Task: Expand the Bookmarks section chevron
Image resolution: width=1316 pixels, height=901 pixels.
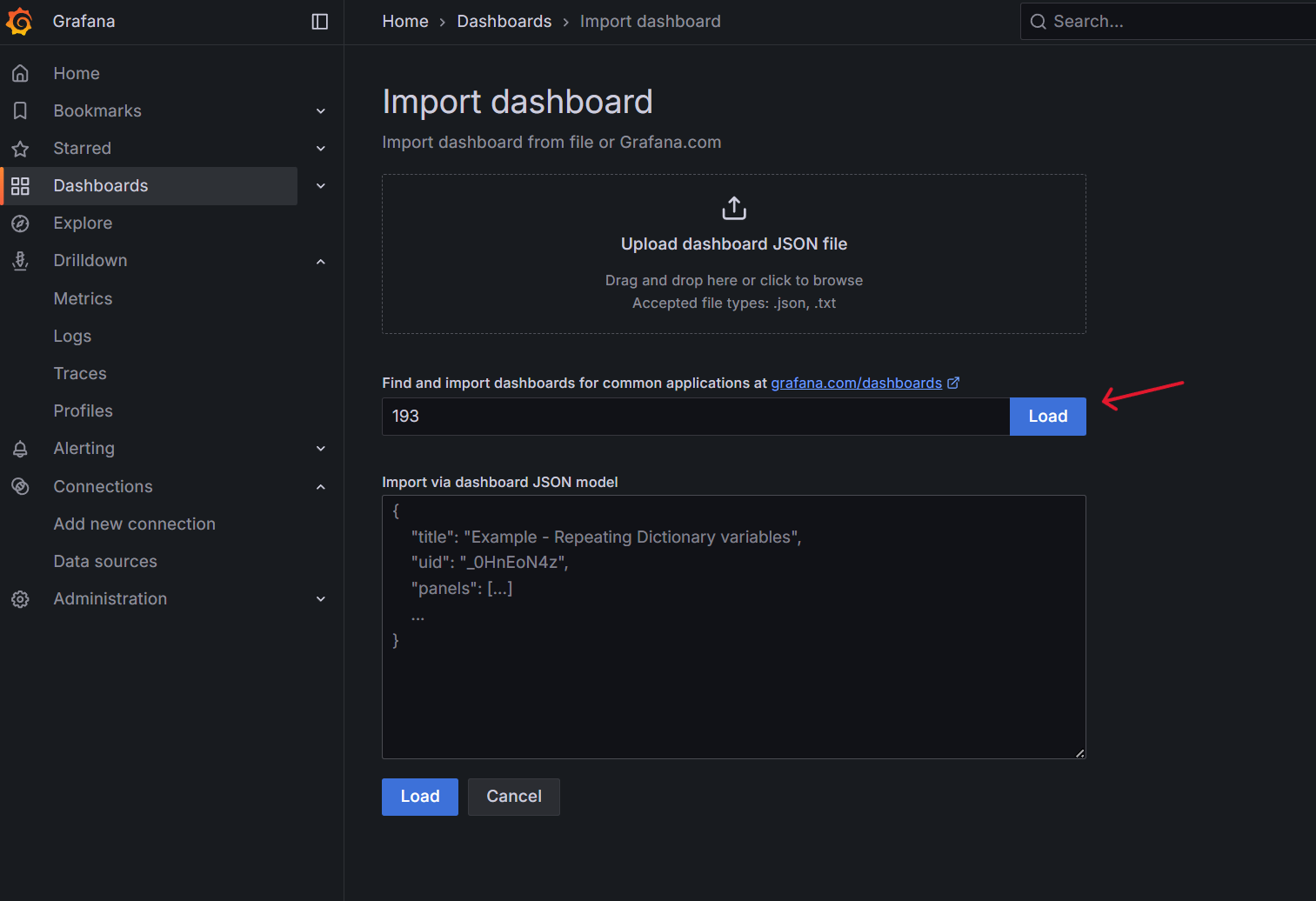Action: coord(321,111)
